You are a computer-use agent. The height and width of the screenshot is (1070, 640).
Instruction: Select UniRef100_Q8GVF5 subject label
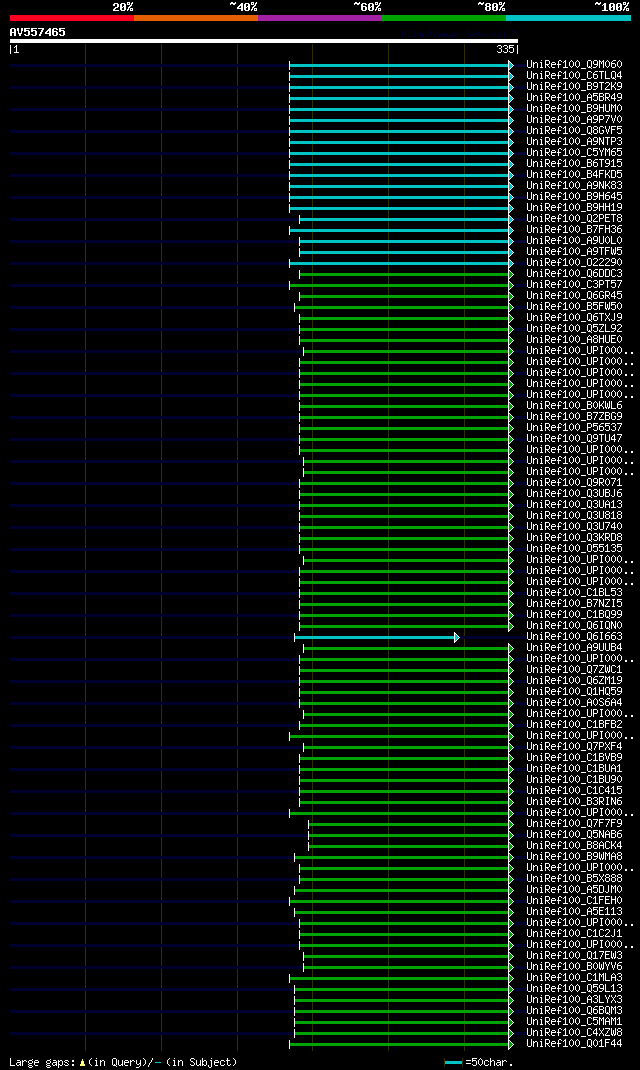coord(574,131)
